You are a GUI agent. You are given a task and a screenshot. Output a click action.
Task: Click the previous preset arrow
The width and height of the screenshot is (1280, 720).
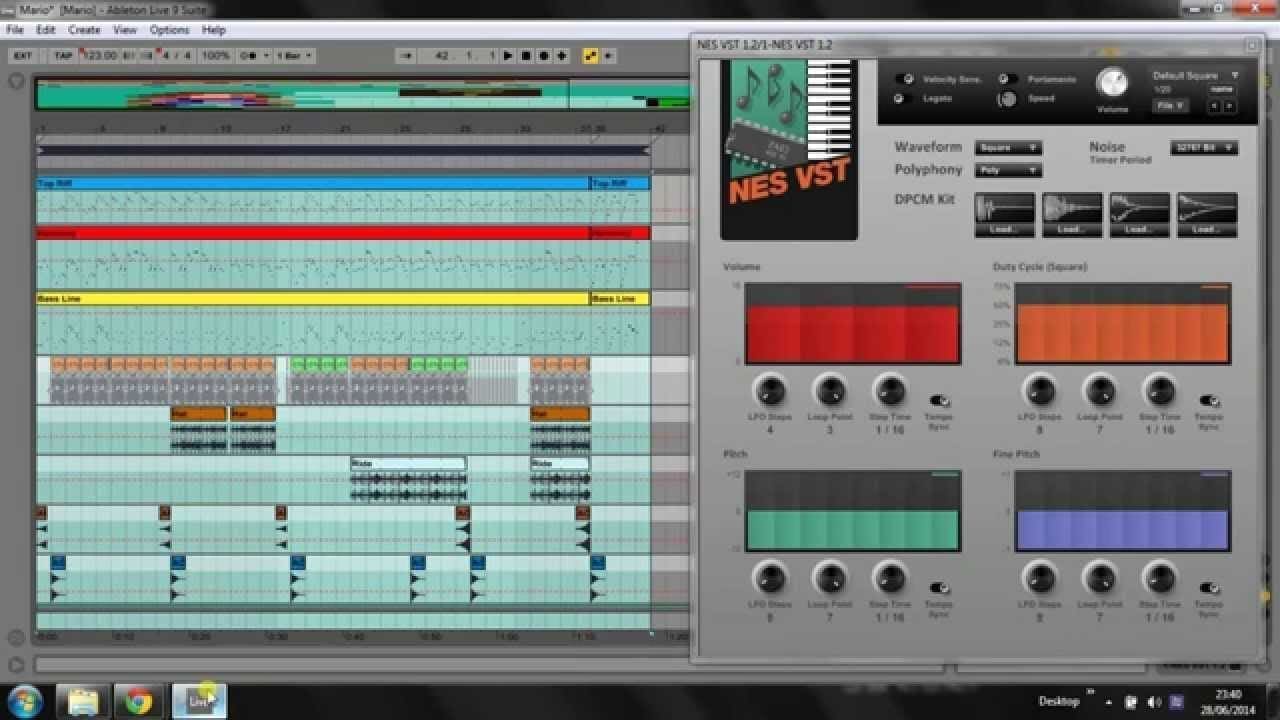[1216, 106]
